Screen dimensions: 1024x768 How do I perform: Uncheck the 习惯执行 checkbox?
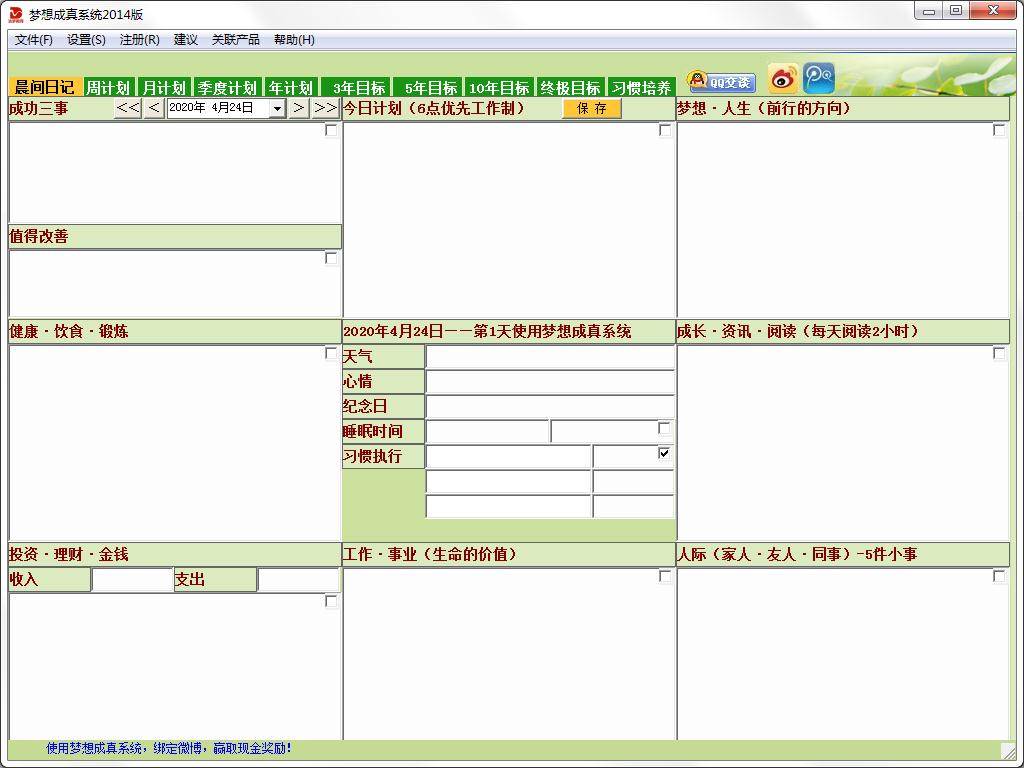tap(664, 453)
